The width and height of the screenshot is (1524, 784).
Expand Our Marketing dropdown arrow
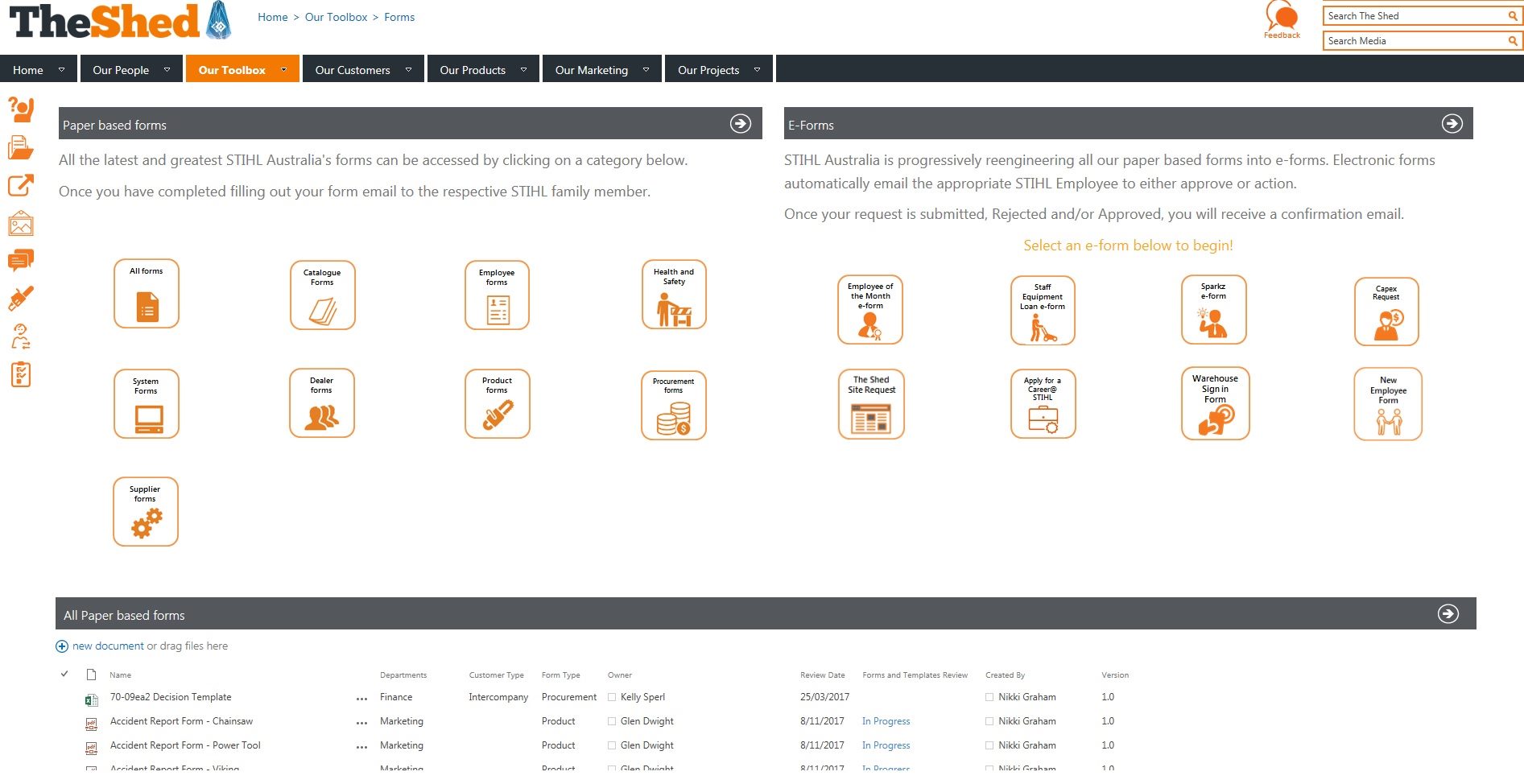point(646,70)
